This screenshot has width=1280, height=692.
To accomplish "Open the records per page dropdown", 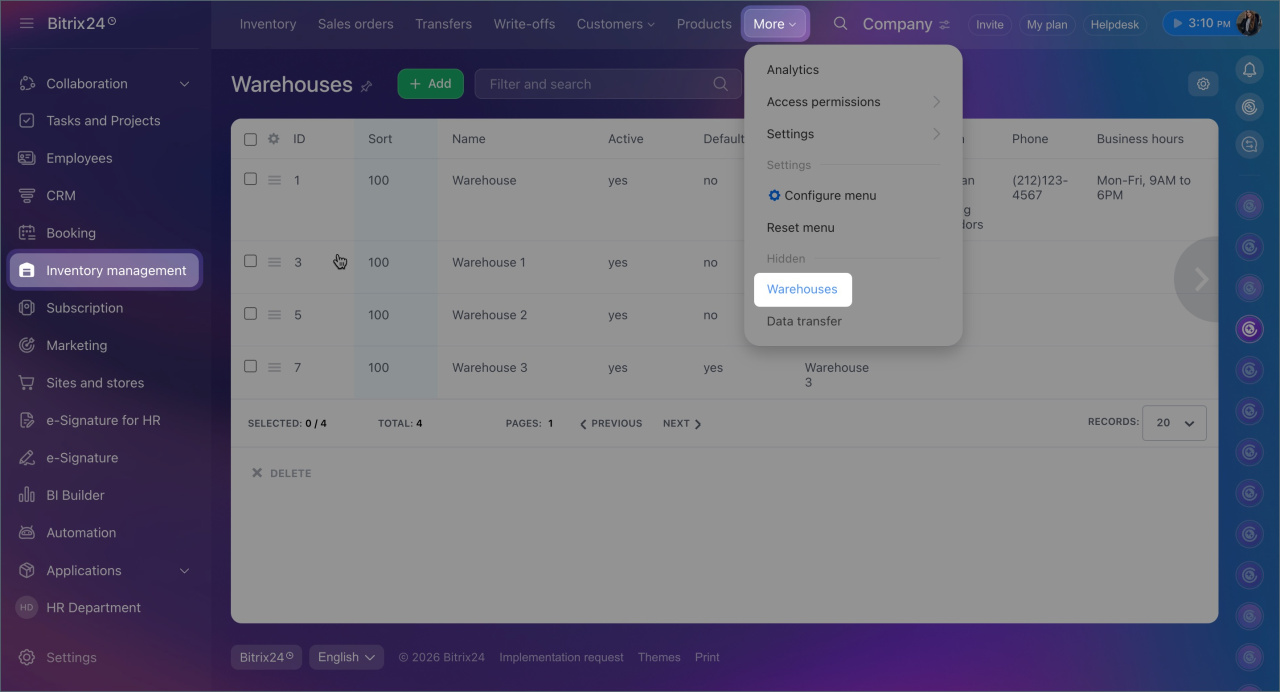I will point(1175,423).
